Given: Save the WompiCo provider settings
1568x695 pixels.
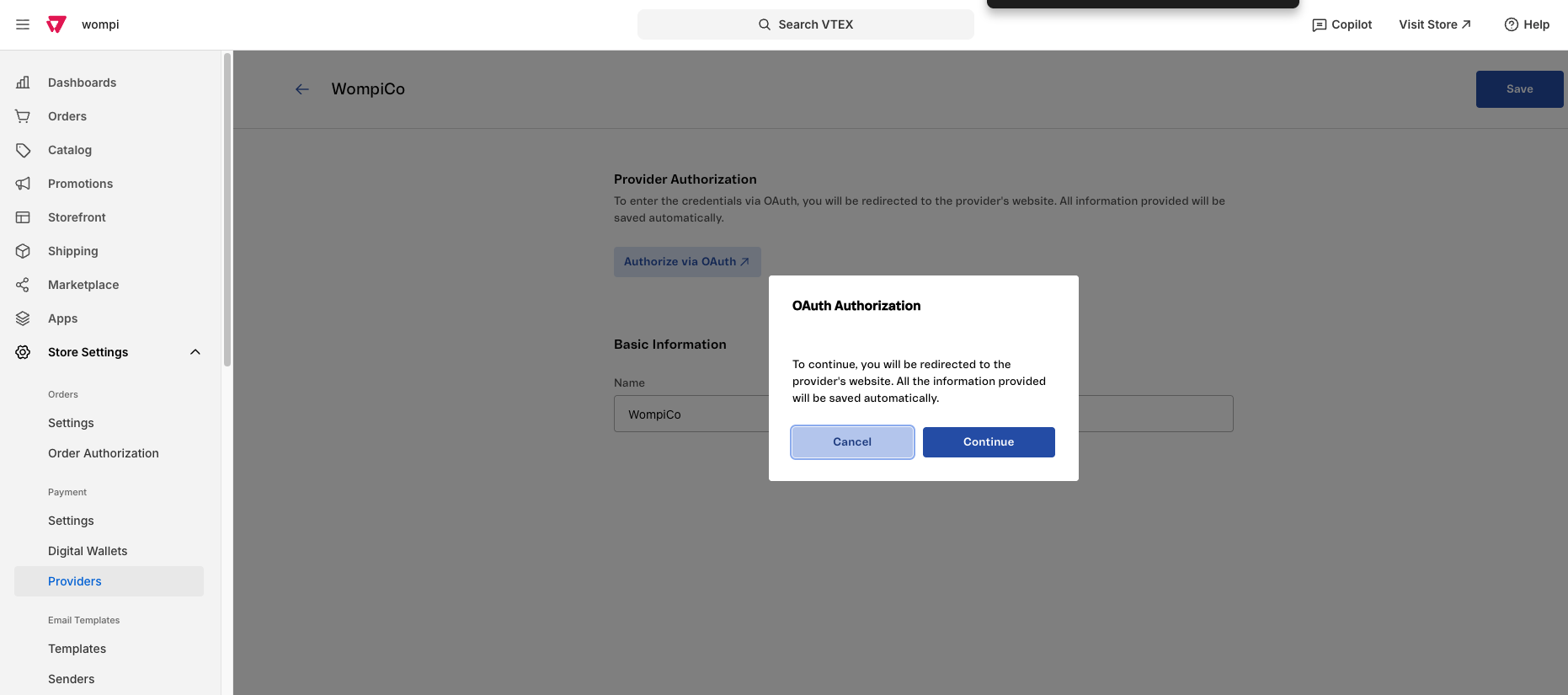Looking at the screenshot, I should point(1519,89).
